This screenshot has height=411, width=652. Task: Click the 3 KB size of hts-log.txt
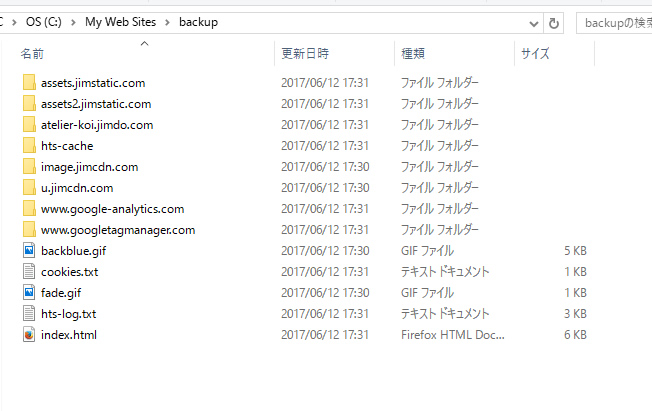pos(575,314)
